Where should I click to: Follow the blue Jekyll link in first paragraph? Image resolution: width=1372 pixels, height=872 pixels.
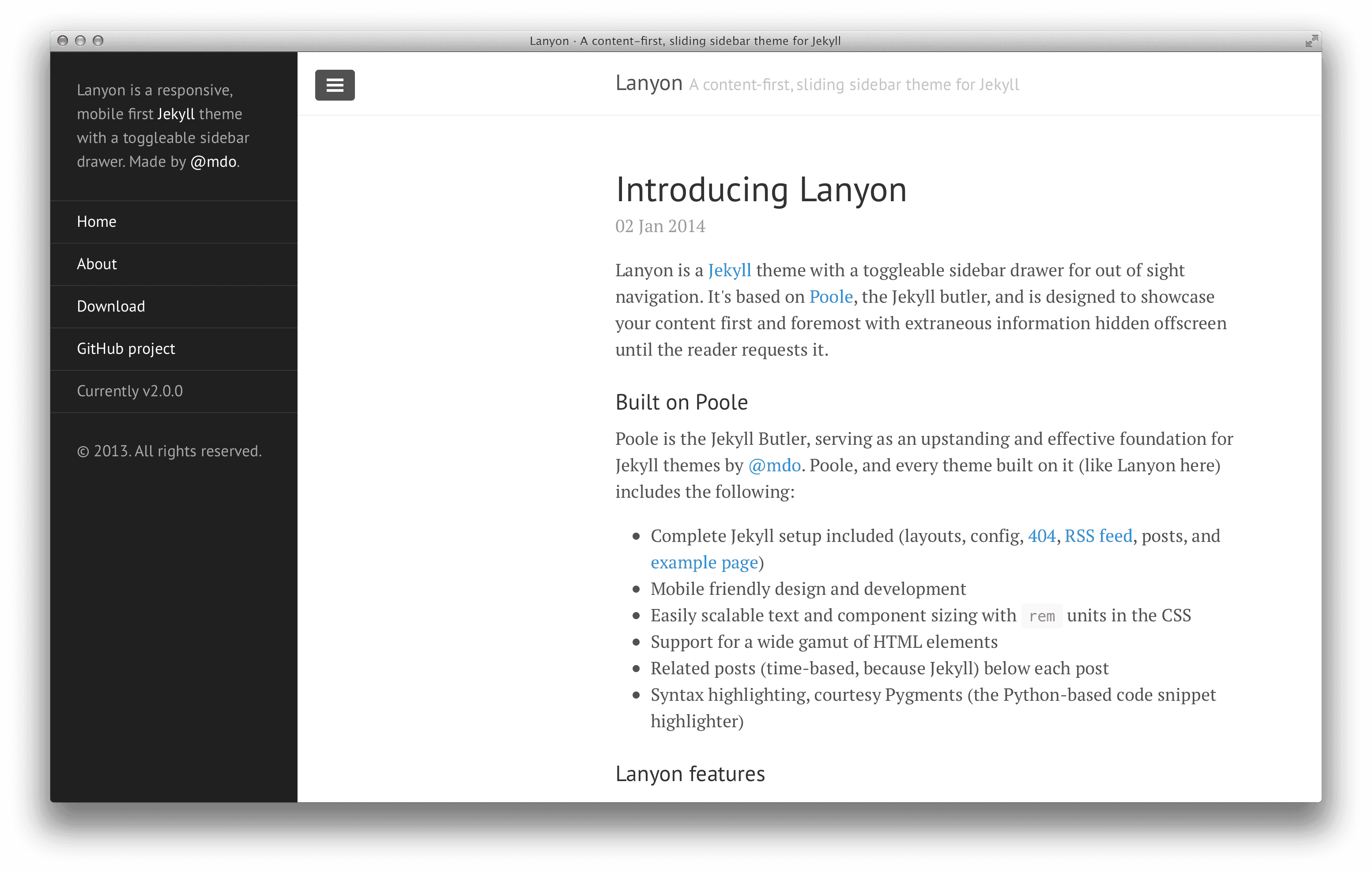[x=729, y=270]
